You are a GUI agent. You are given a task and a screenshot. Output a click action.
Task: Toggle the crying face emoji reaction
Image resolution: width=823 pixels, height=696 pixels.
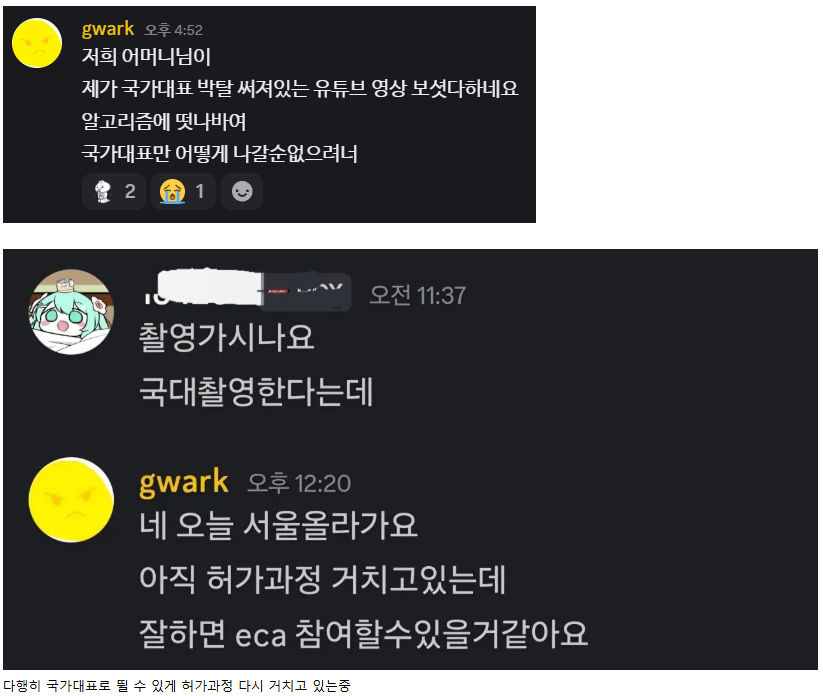(x=183, y=192)
